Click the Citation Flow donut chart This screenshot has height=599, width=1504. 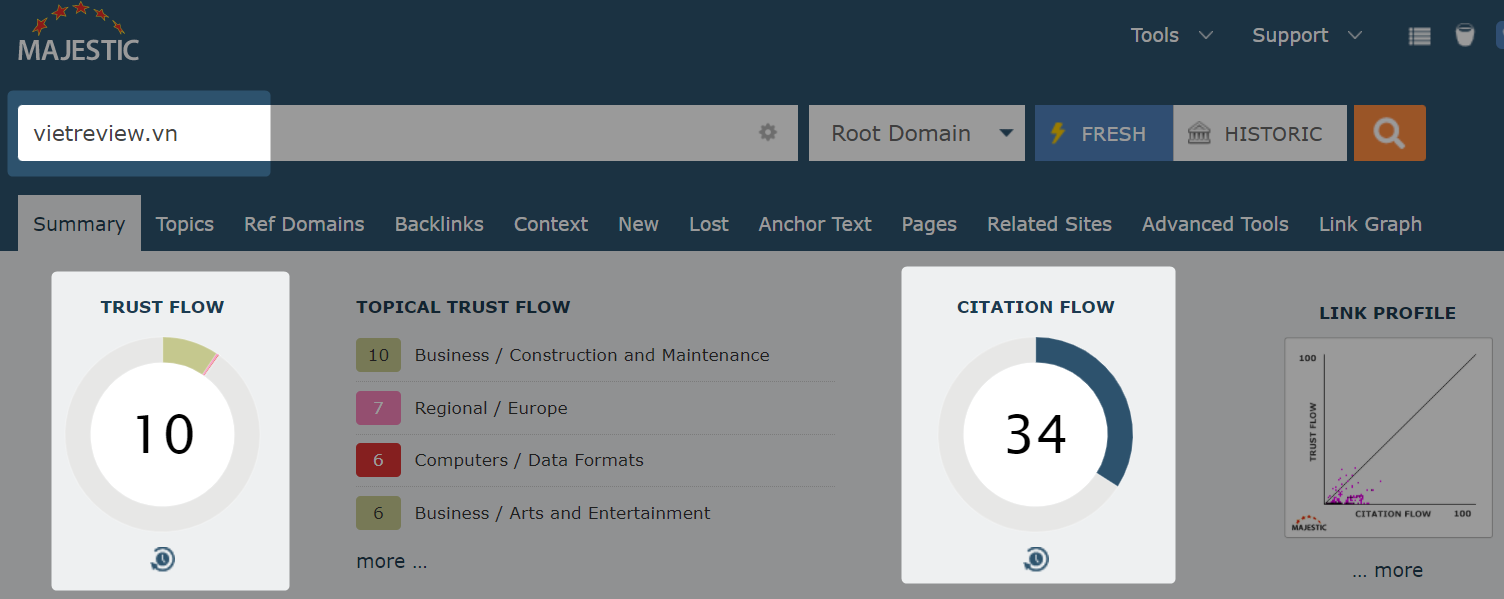coord(1036,434)
